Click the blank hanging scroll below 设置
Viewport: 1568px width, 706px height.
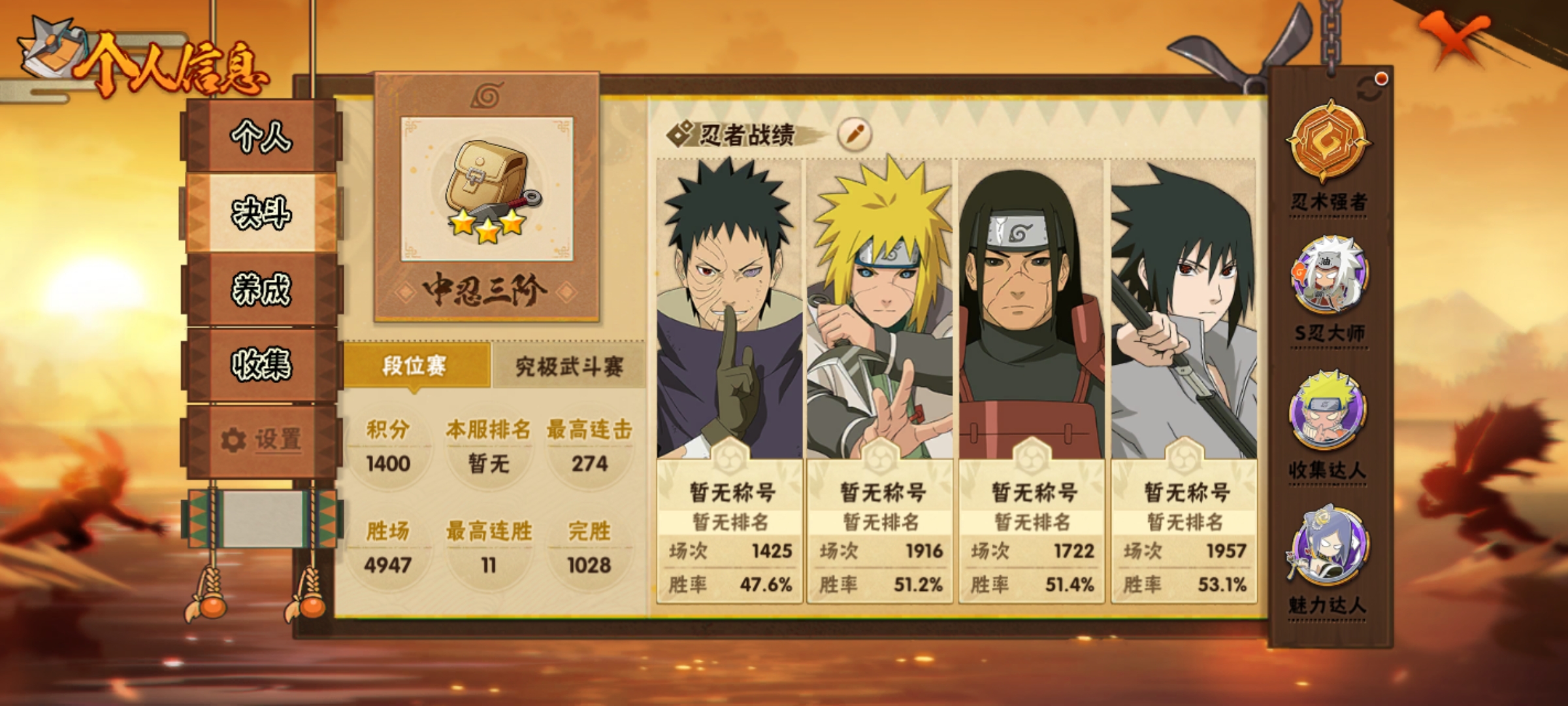[x=263, y=519]
